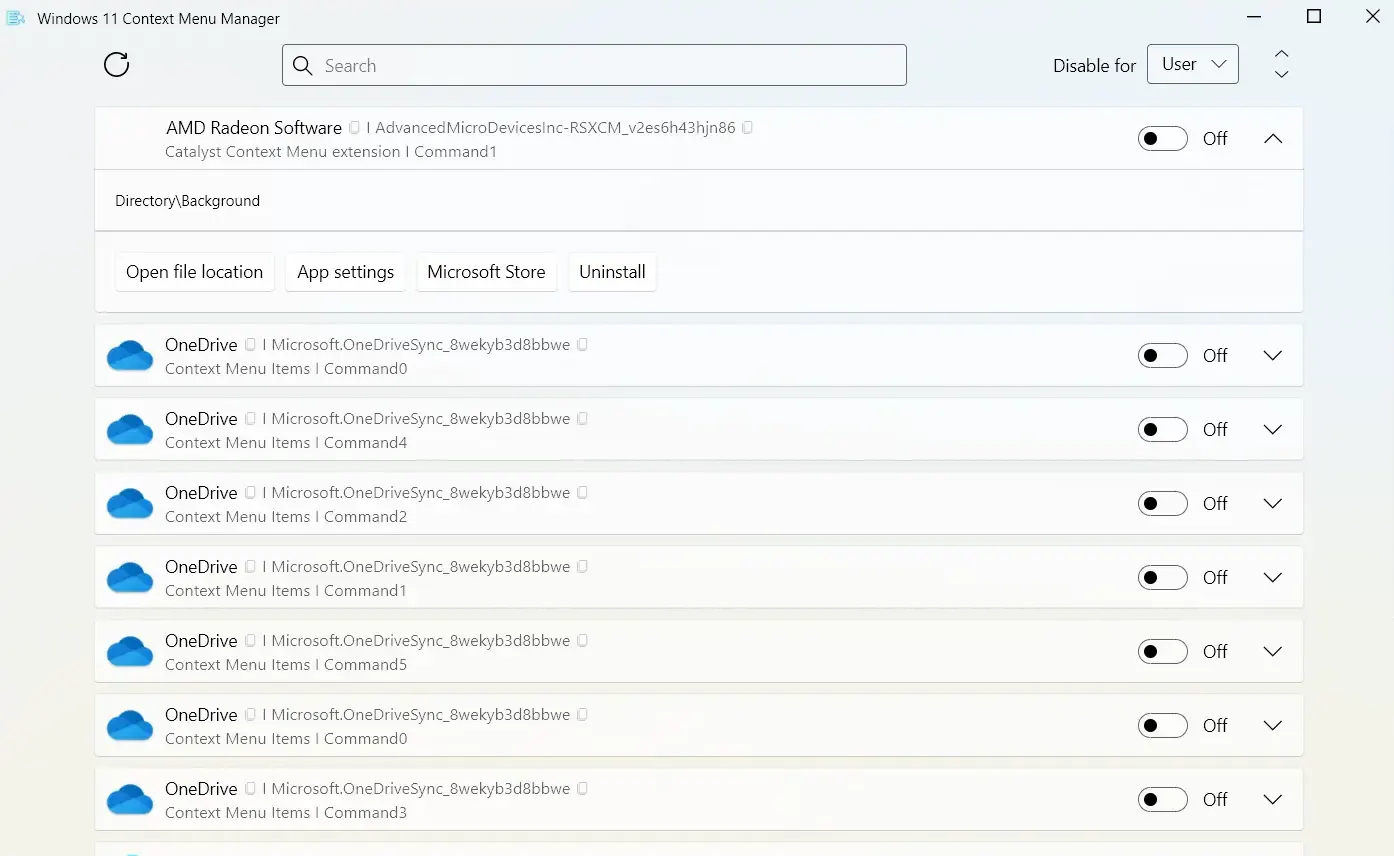Focus the Search input field
This screenshot has height=856, width=1394.
pos(594,65)
